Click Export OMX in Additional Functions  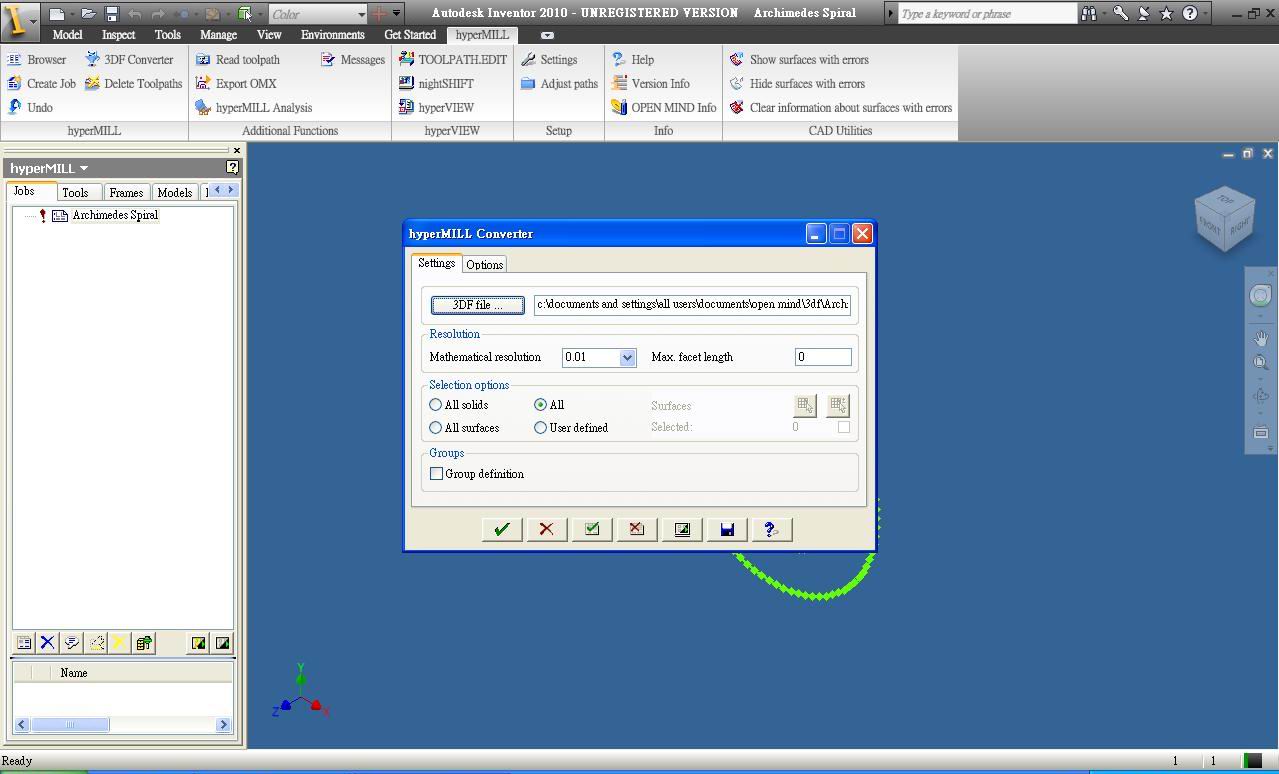[x=236, y=84]
